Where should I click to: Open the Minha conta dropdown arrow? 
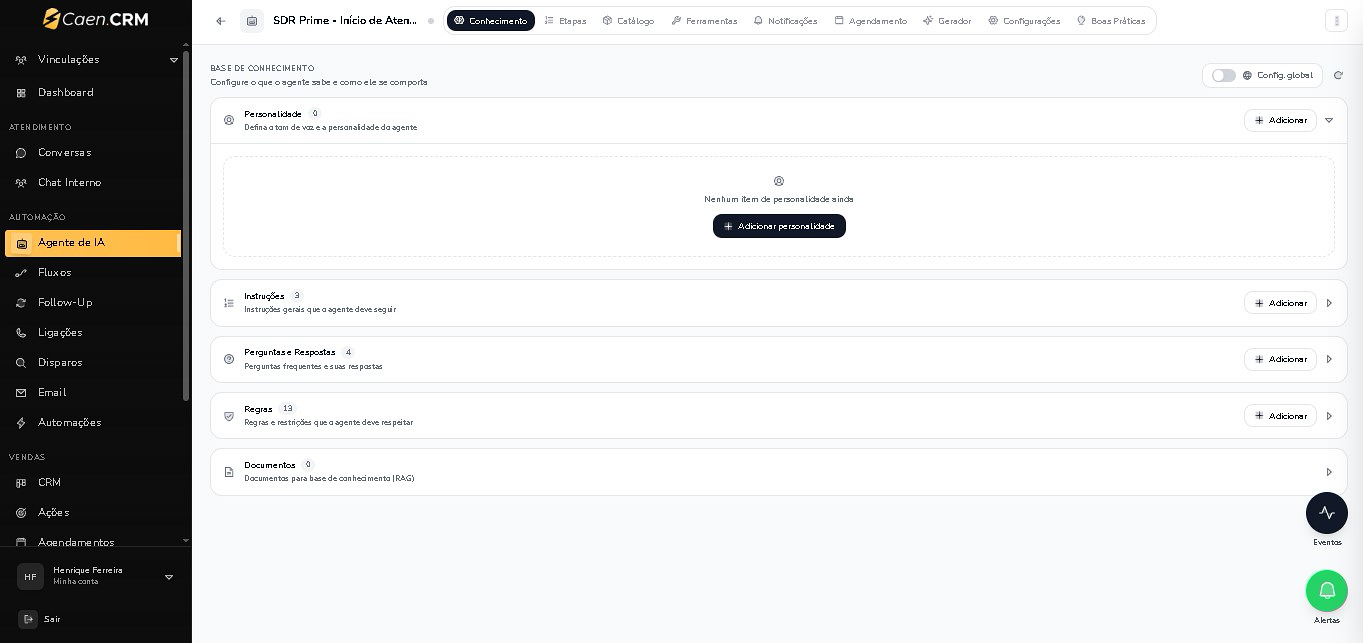click(x=169, y=577)
